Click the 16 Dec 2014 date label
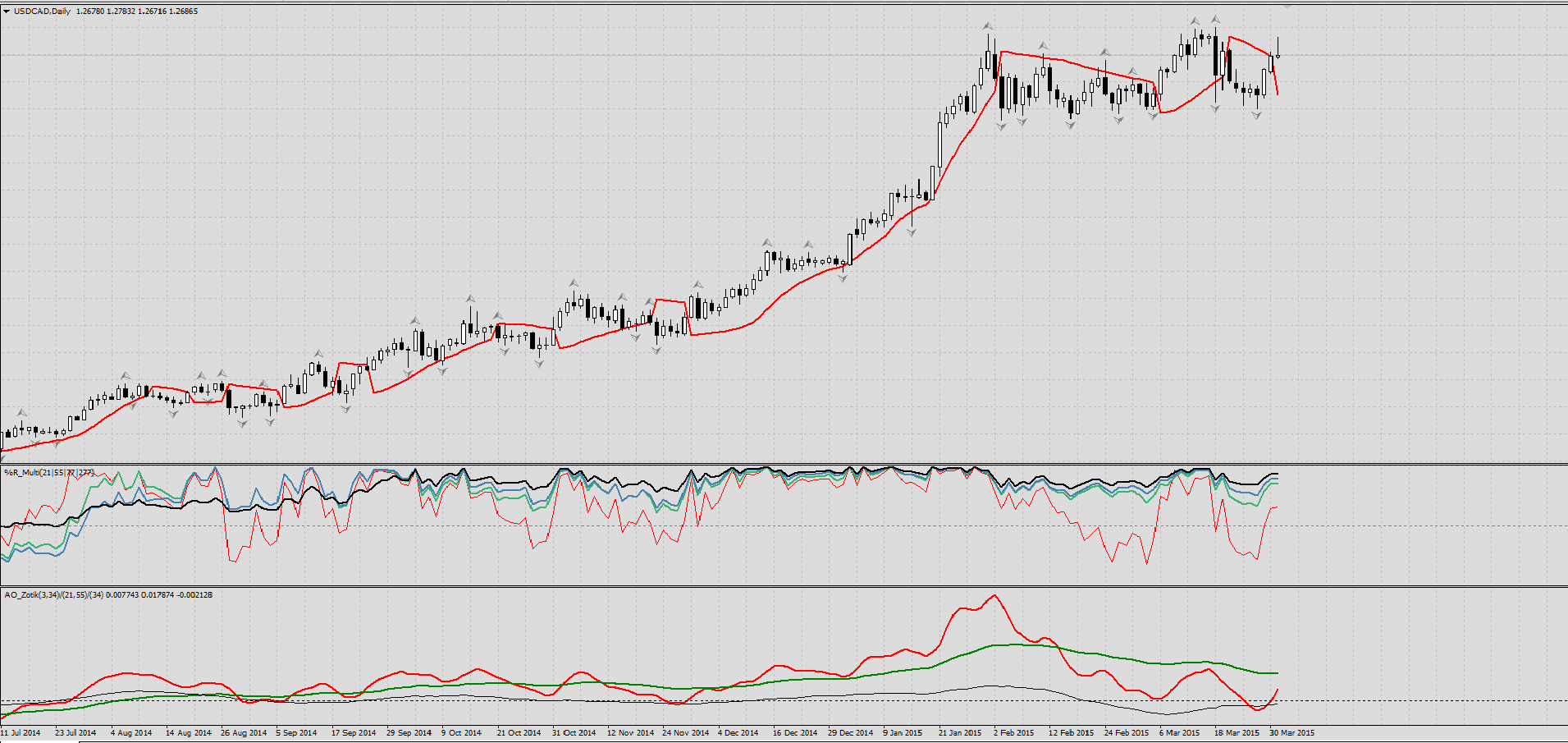 pyautogui.click(x=795, y=733)
